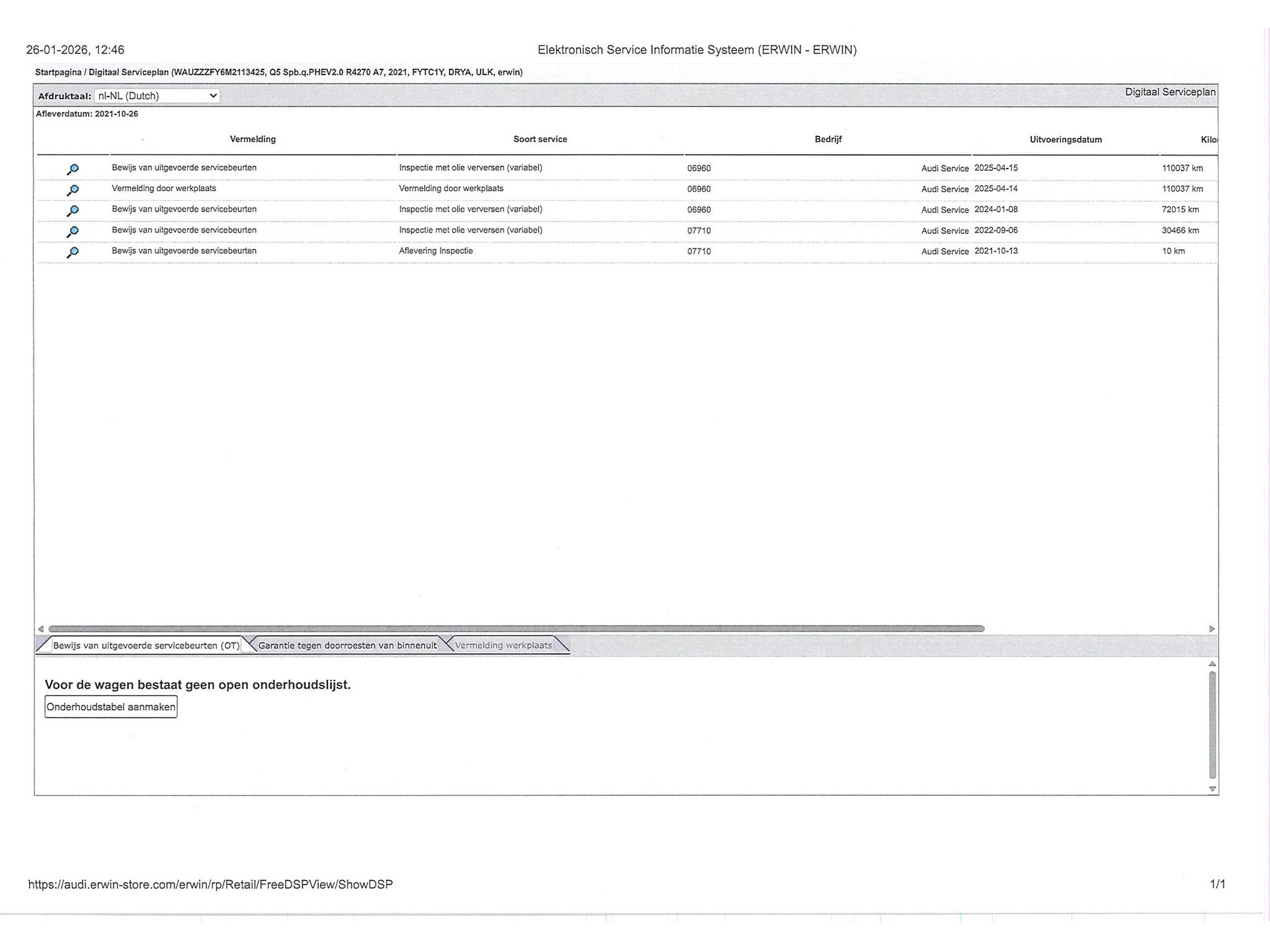1270x952 pixels.
Task: Open details magnifier for 2025-04-15 service entry
Action: point(73,169)
